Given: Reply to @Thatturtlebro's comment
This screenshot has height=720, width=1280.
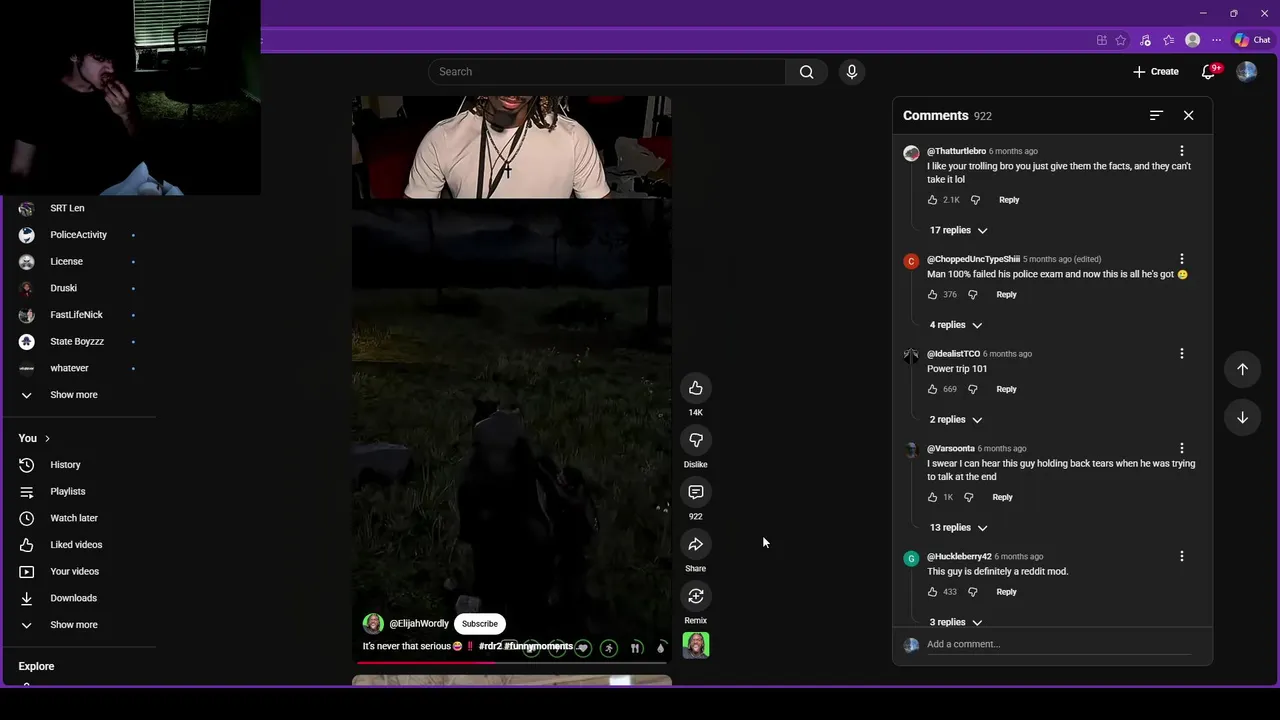Looking at the screenshot, I should [x=1009, y=200].
